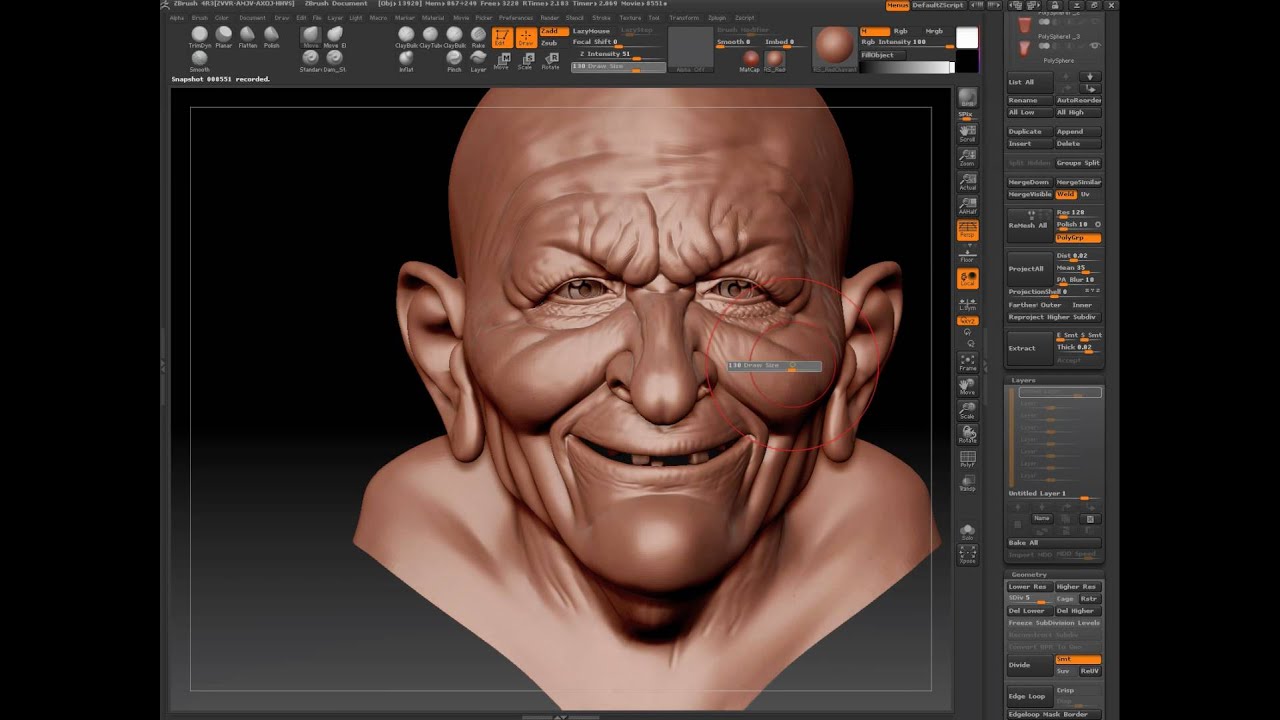
Task: Select the Polish brush
Action: point(271,37)
